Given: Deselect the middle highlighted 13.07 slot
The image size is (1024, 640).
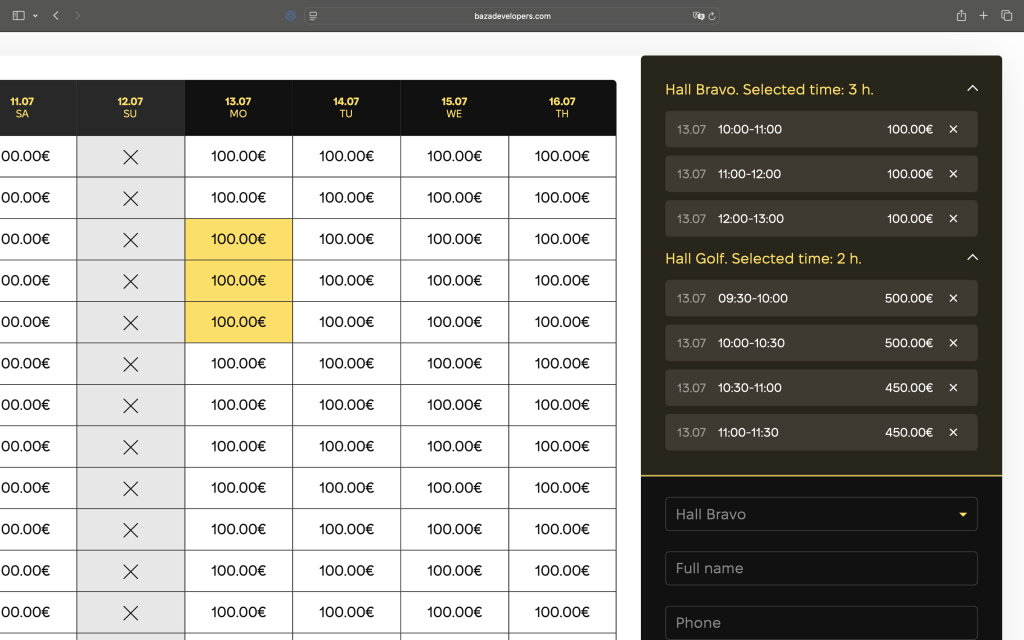Looking at the screenshot, I should [x=238, y=281].
